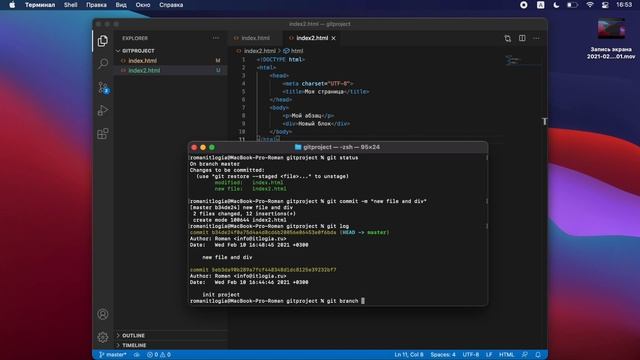Click index2.html in the breadcrumb
640x360 pixels.
click(260, 51)
